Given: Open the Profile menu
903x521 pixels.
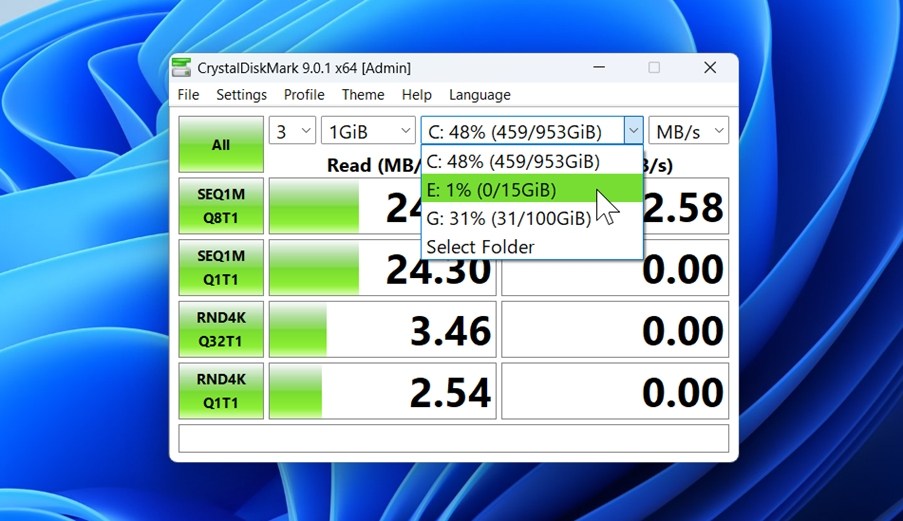Looking at the screenshot, I should 304,95.
